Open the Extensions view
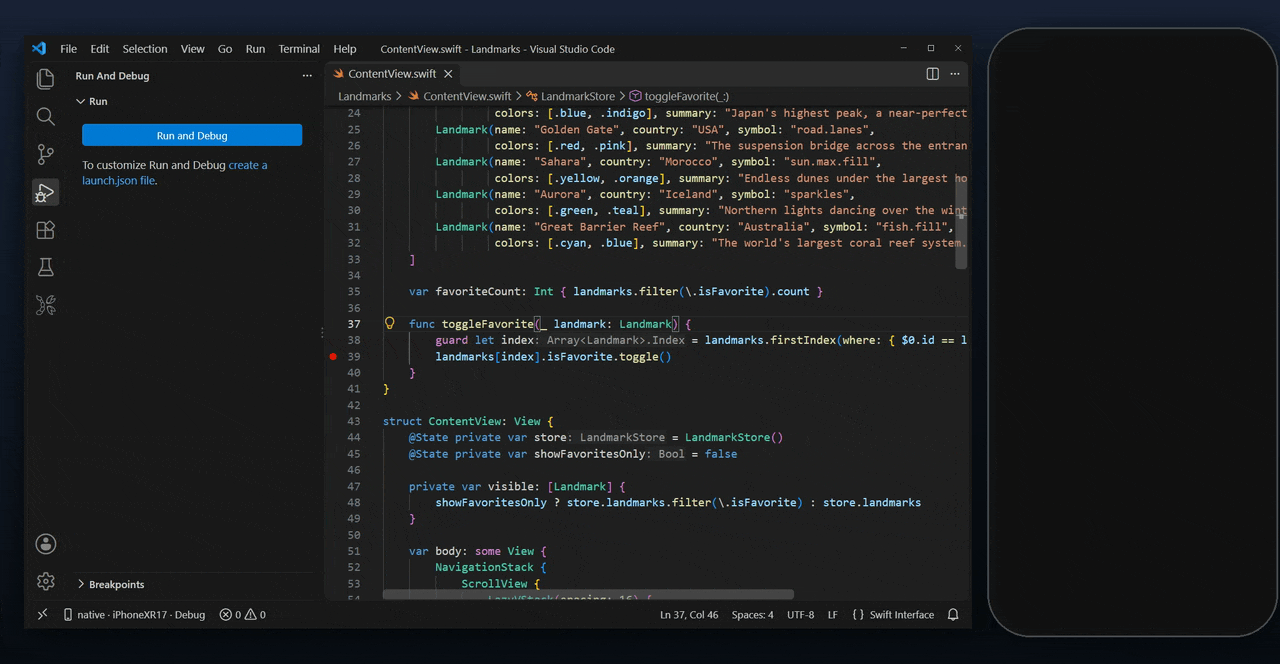The height and width of the screenshot is (664, 1280). click(45, 230)
